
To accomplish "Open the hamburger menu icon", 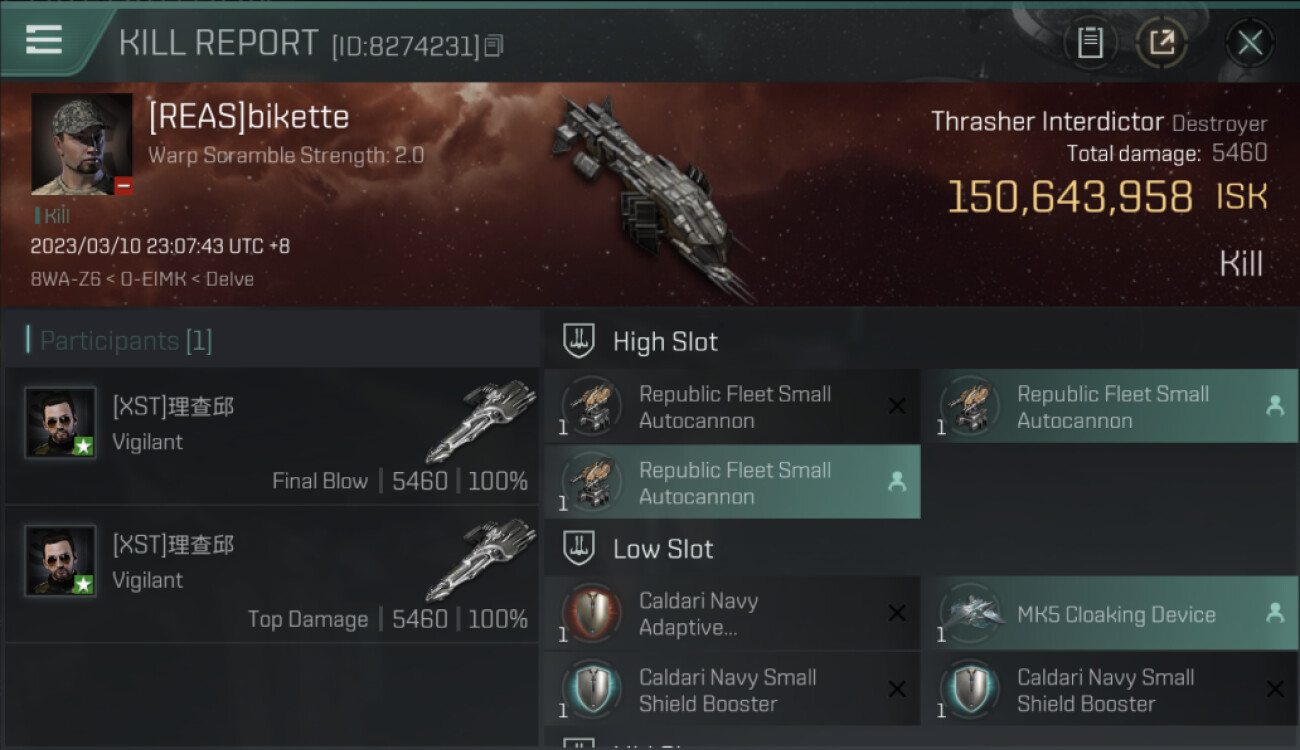I will [x=44, y=40].
